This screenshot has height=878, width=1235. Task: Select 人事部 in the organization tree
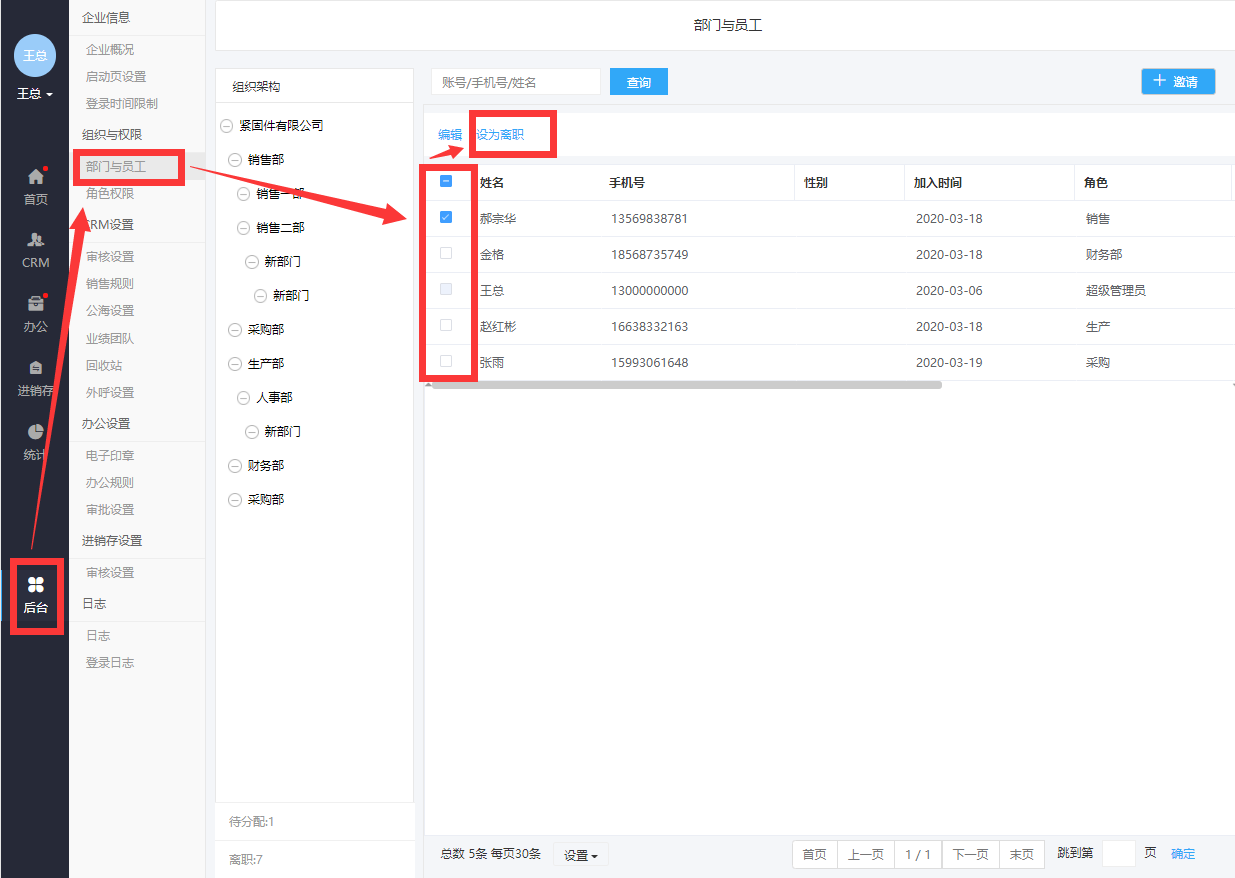click(274, 398)
